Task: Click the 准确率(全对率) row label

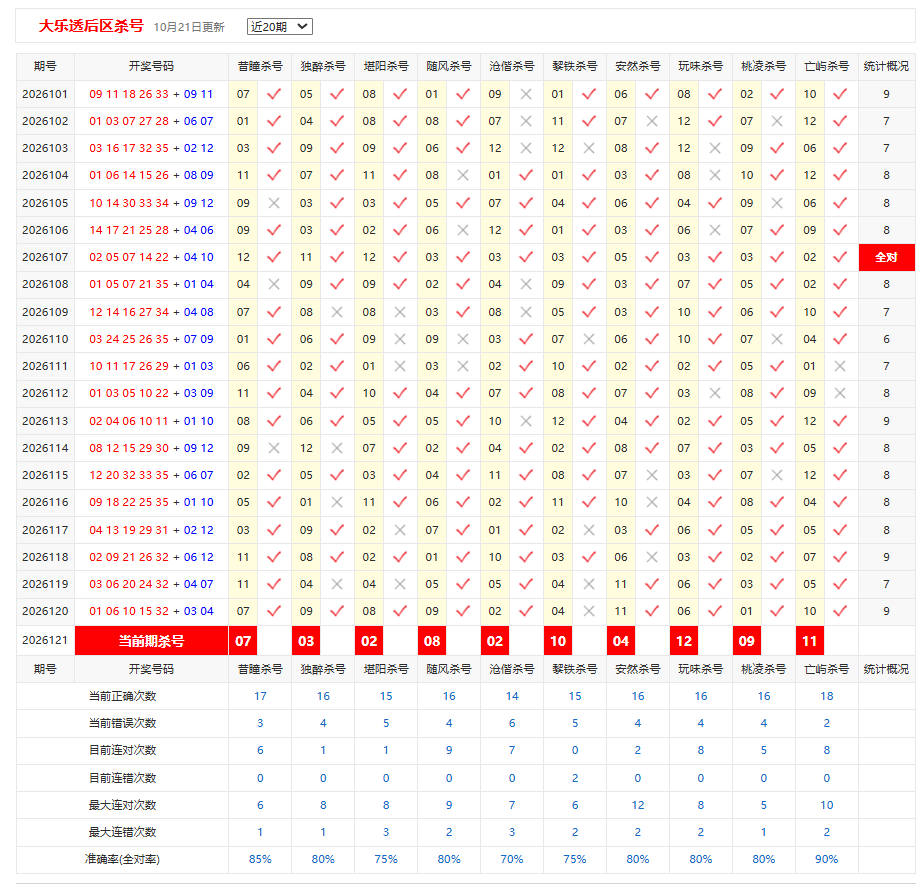Action: pyautogui.click(x=122, y=859)
